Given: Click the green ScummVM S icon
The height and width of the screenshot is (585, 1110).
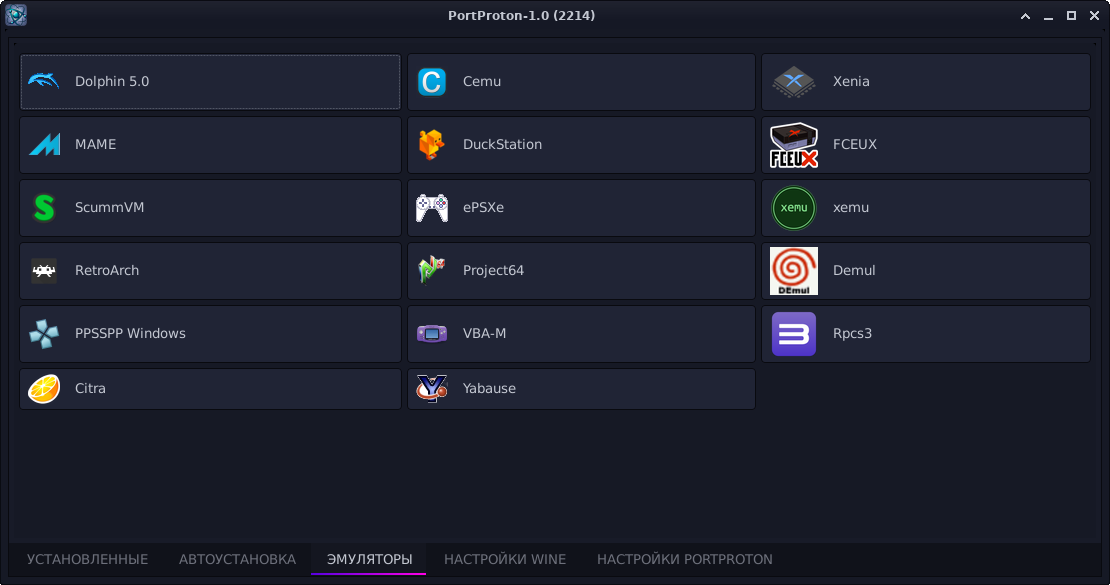Looking at the screenshot, I should pyautogui.click(x=44, y=208).
